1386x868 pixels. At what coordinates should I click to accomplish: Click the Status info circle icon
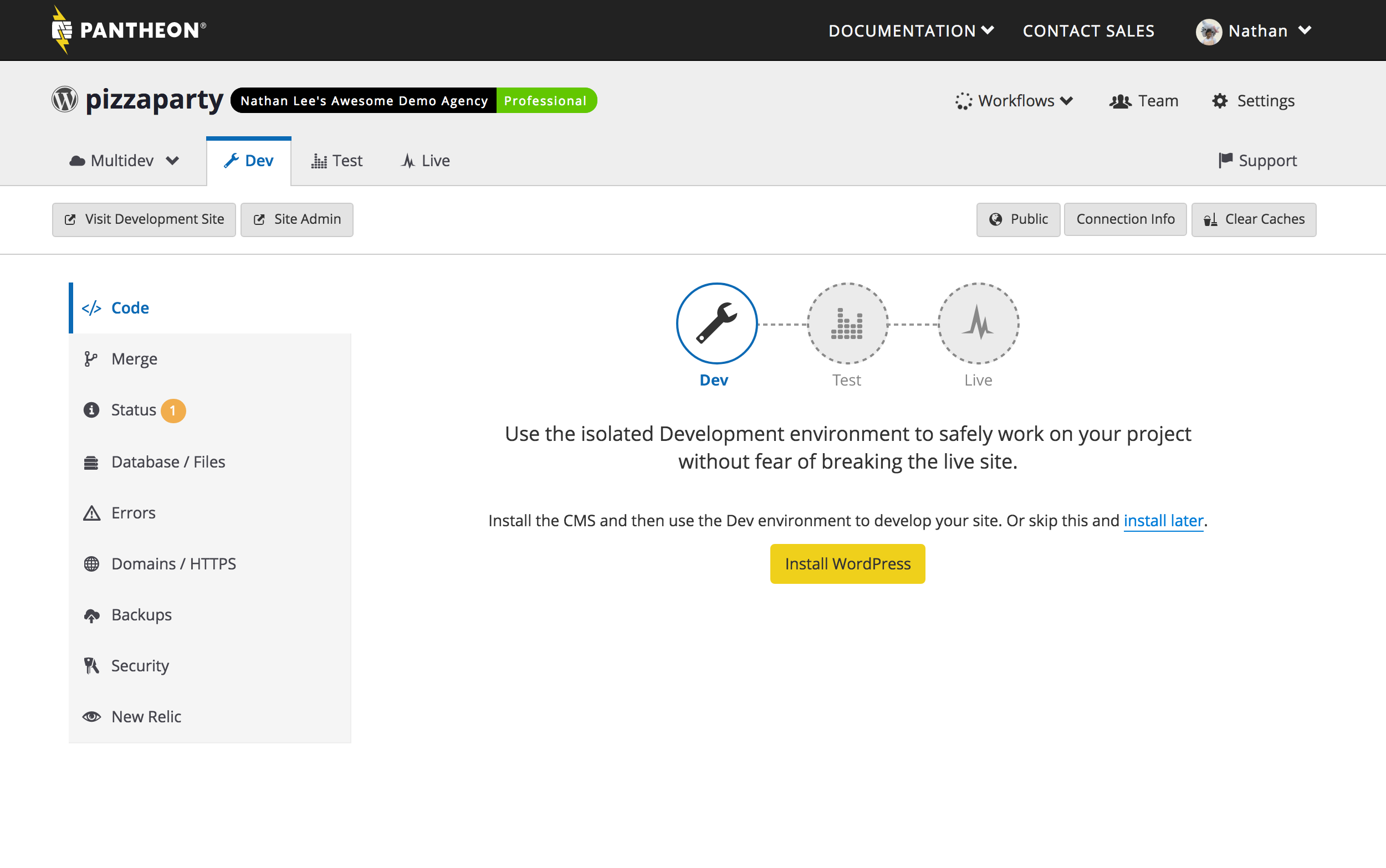(x=91, y=410)
